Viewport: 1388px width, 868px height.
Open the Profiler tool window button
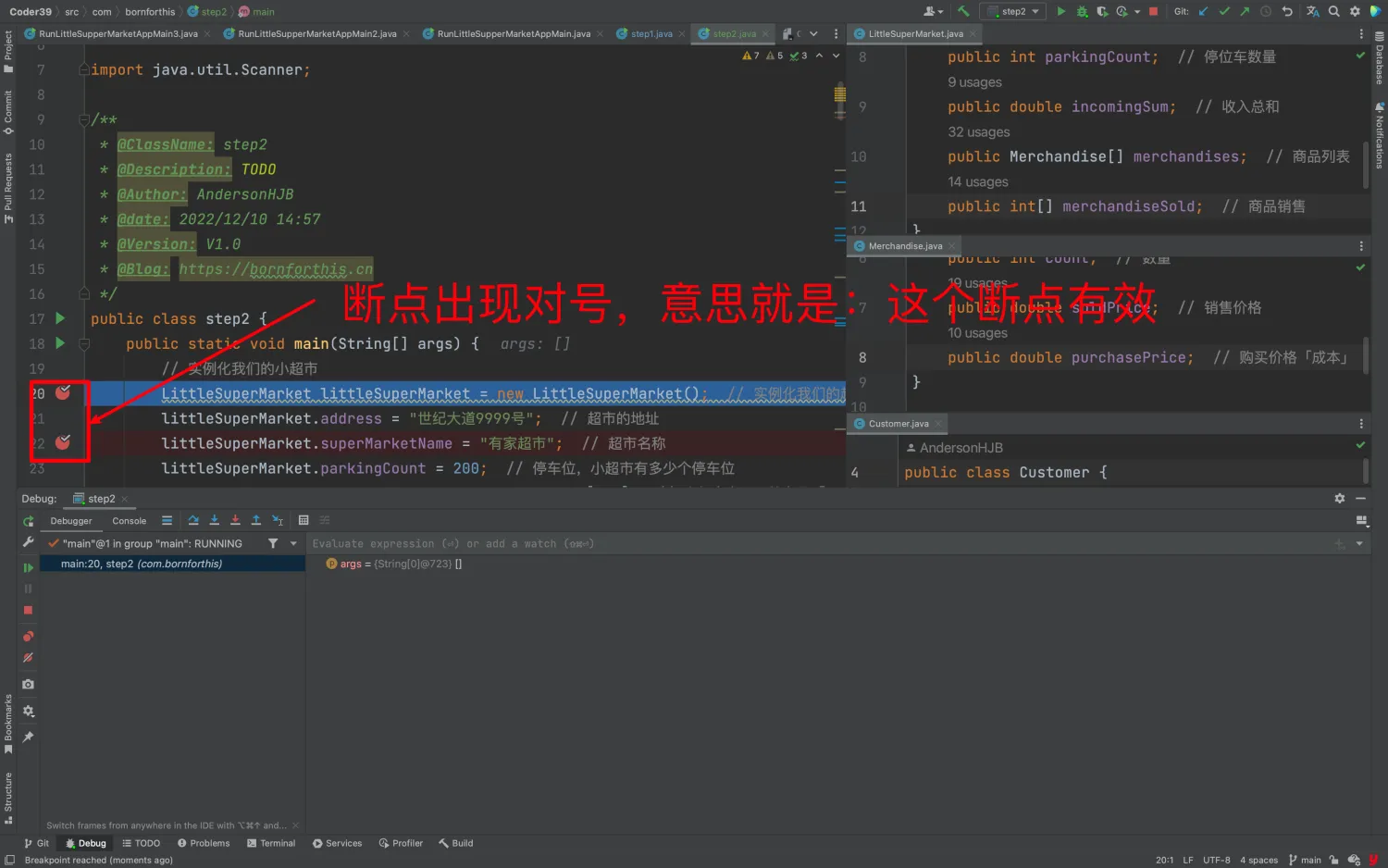(401, 843)
